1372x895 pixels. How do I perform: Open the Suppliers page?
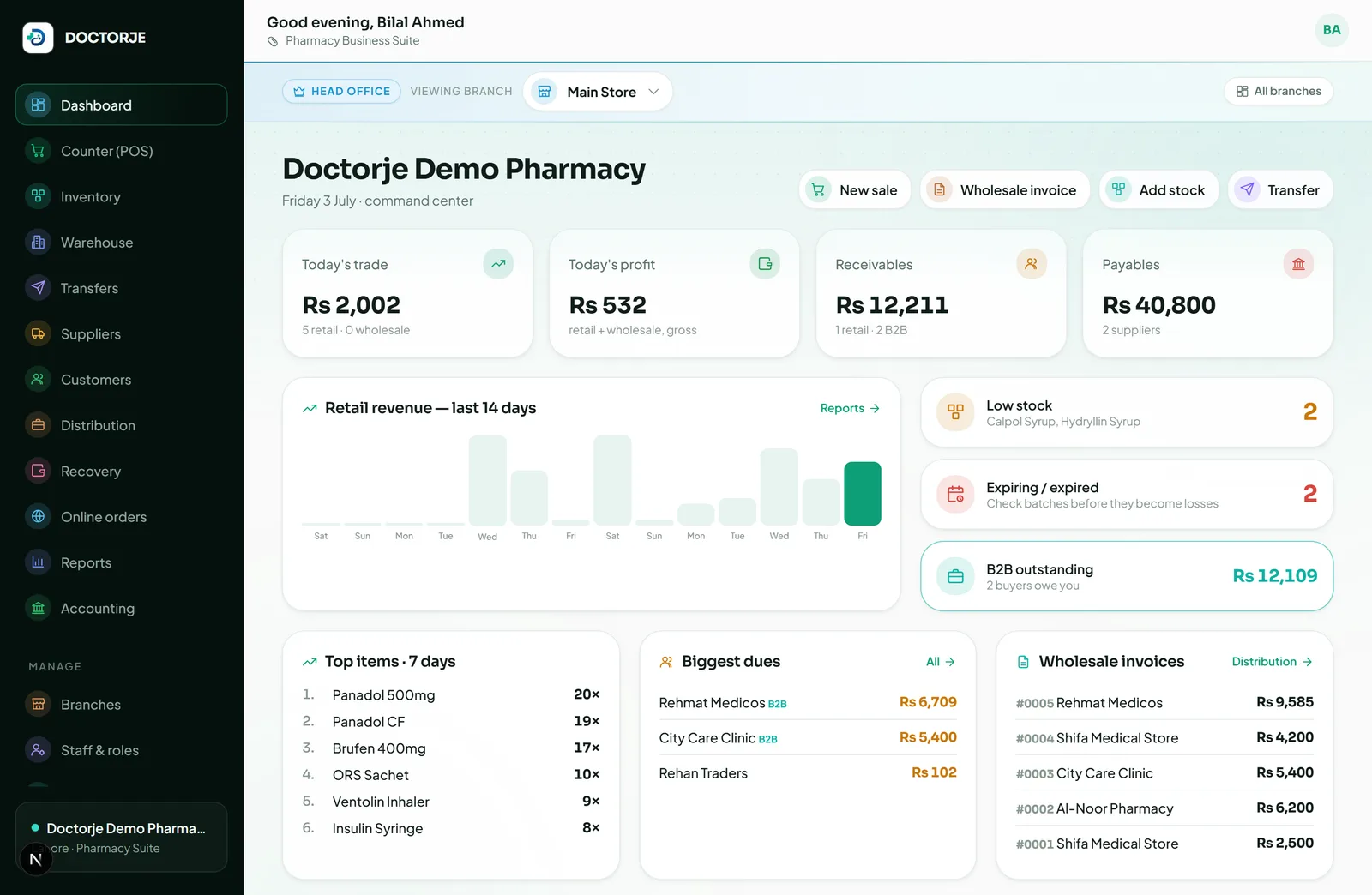tap(121, 333)
